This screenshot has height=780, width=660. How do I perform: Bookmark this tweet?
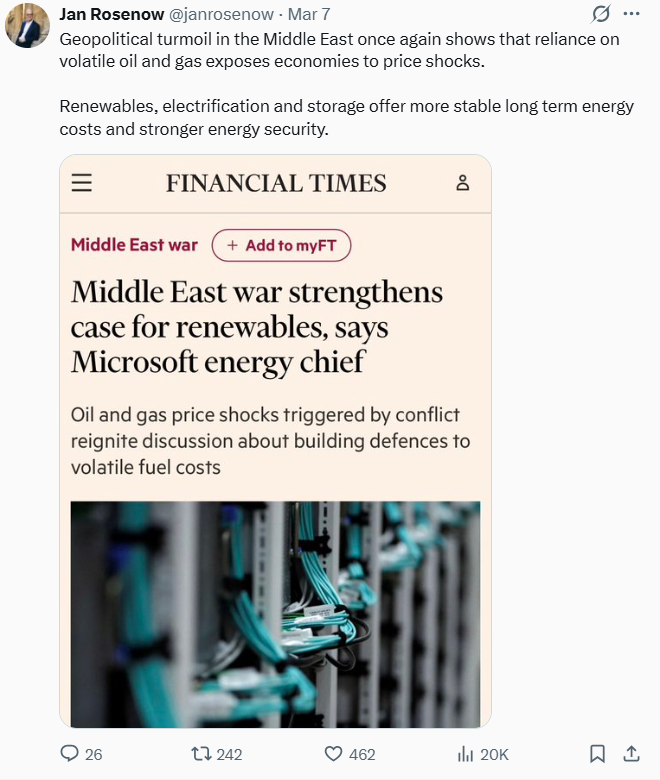pyautogui.click(x=597, y=753)
